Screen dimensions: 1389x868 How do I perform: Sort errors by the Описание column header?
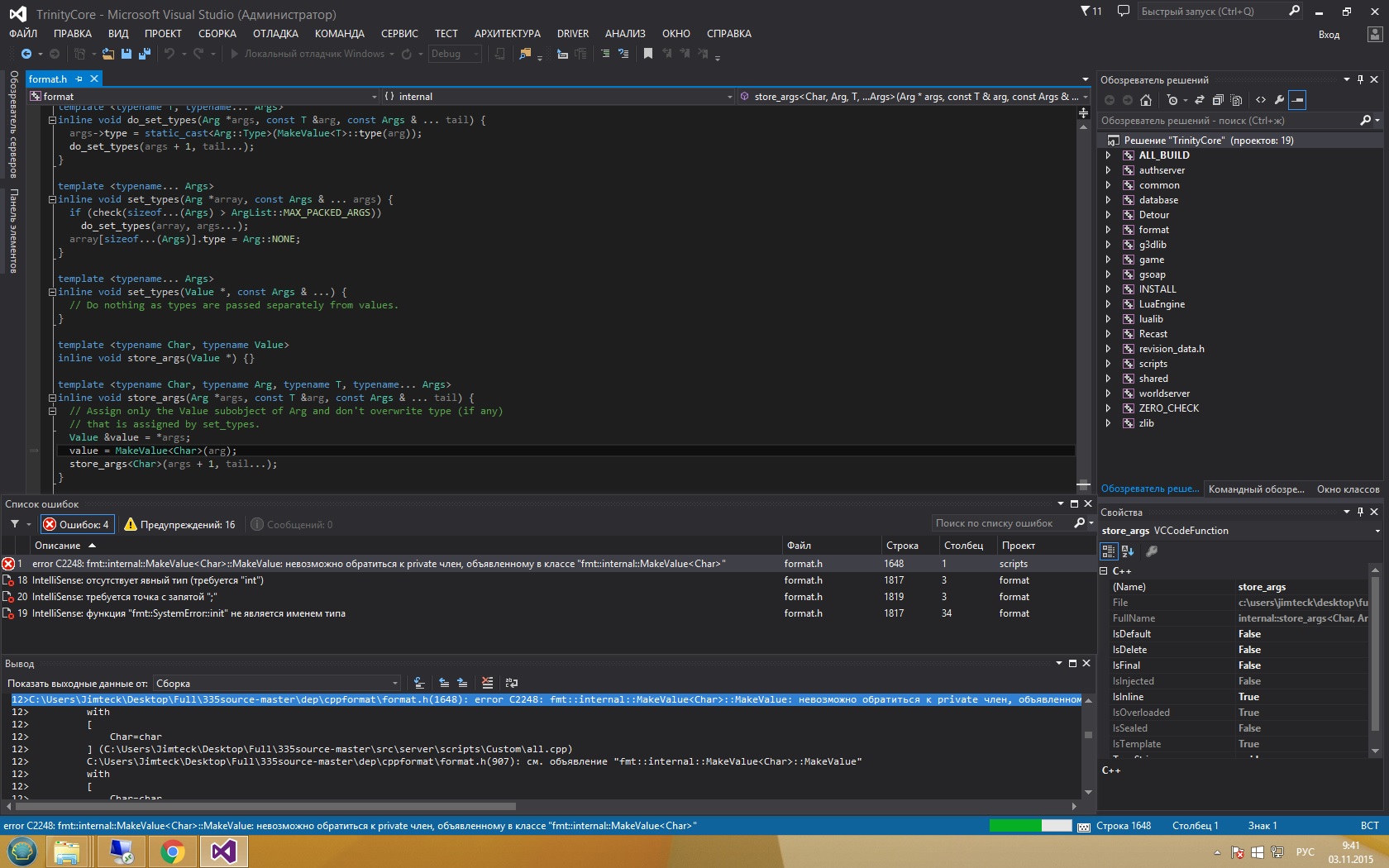(x=58, y=546)
